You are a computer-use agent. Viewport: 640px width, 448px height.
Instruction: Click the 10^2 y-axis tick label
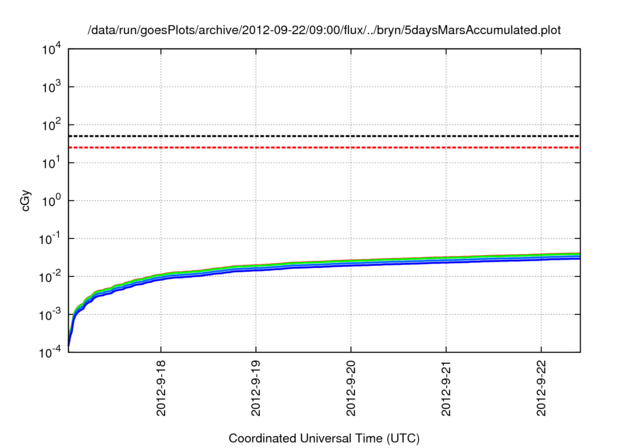point(51,125)
